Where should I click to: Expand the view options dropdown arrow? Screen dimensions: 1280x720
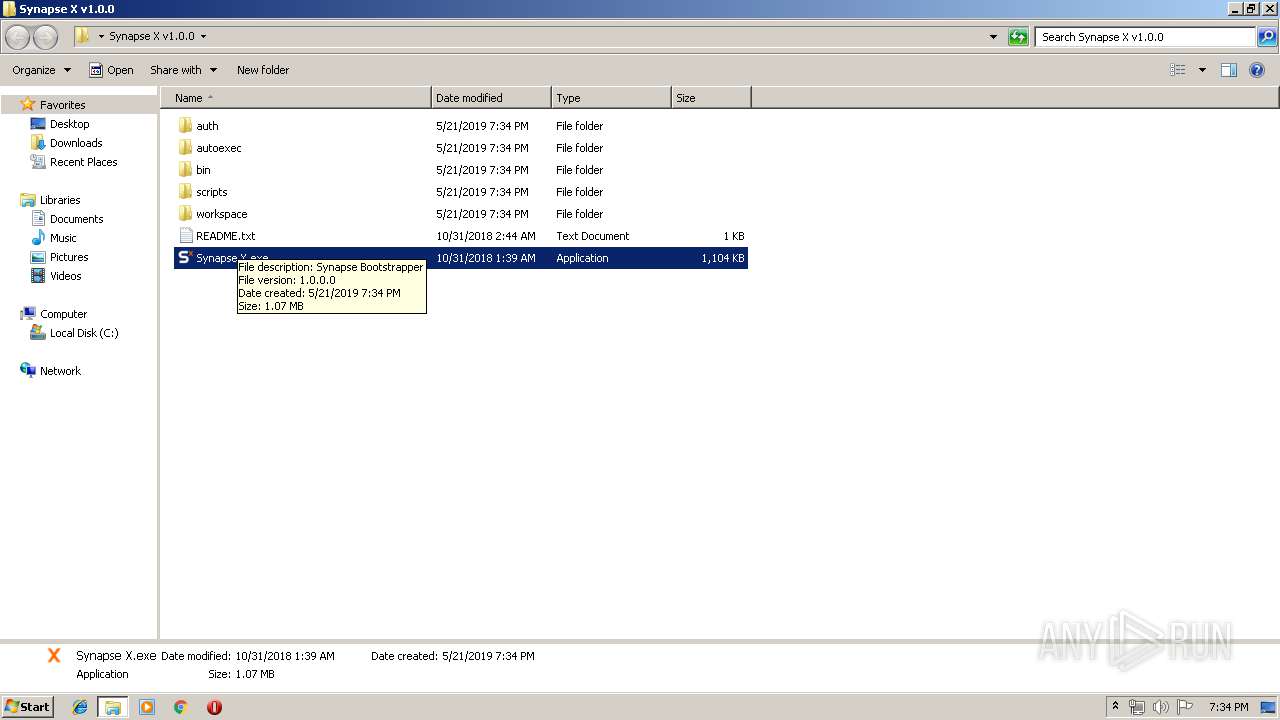pos(1202,70)
